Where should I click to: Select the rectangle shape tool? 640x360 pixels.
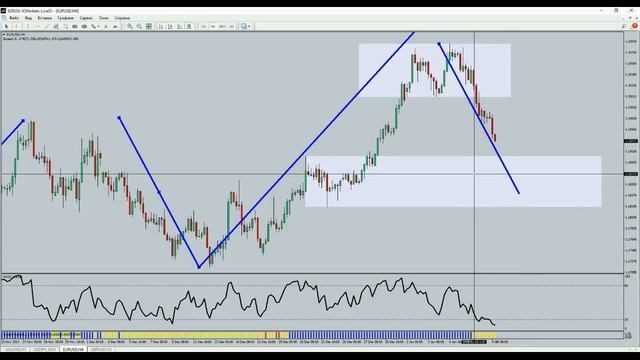(x=75, y=27)
